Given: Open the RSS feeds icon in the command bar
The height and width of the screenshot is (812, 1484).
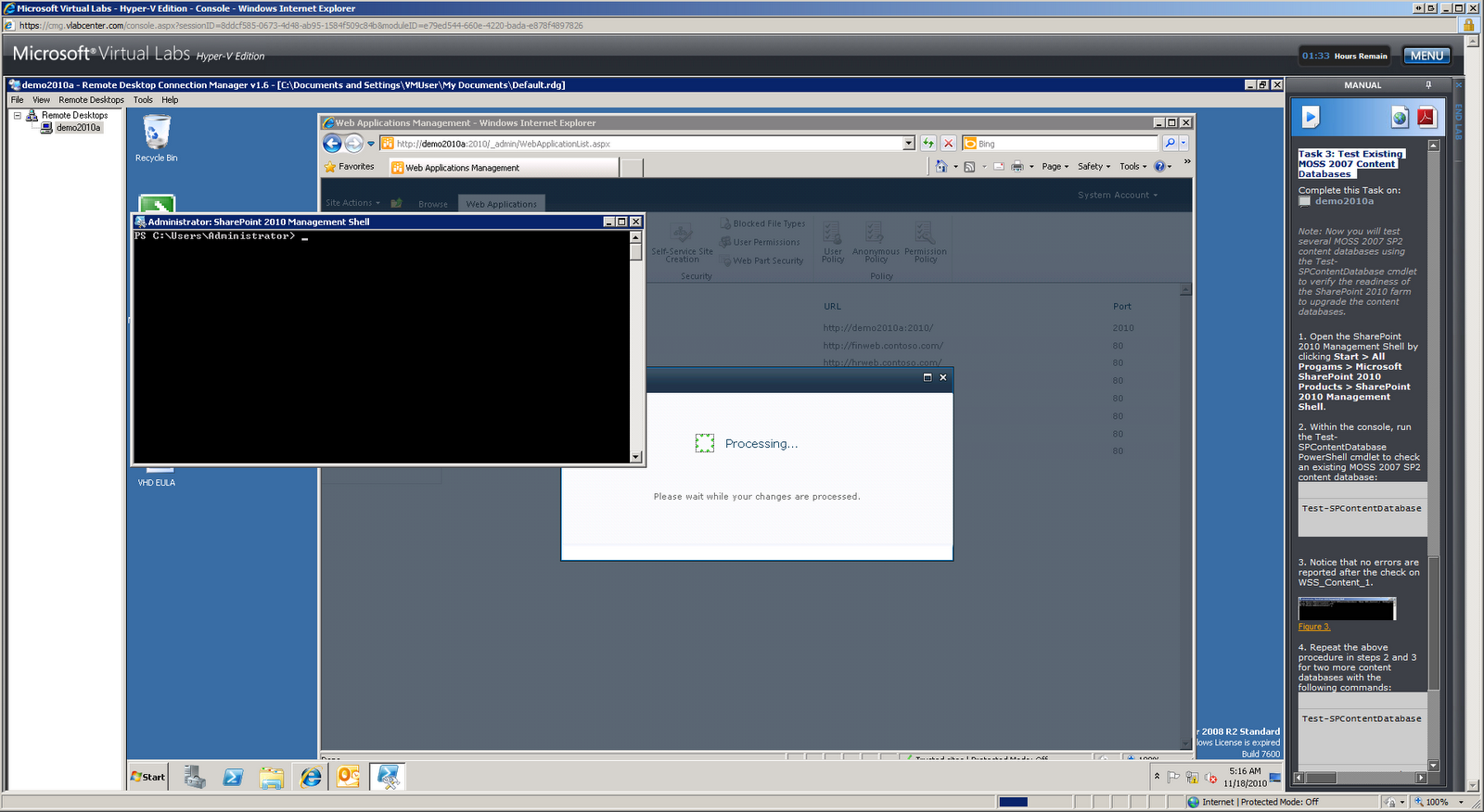Looking at the screenshot, I should pyautogui.click(x=969, y=167).
